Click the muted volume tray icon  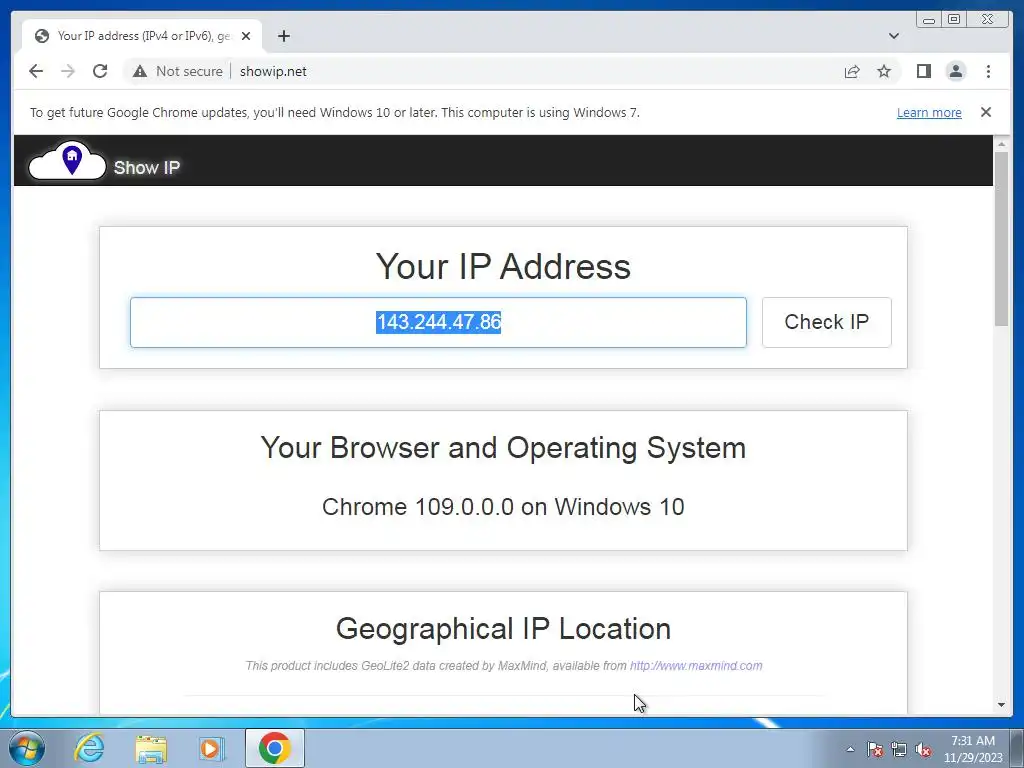pyautogui.click(x=923, y=749)
